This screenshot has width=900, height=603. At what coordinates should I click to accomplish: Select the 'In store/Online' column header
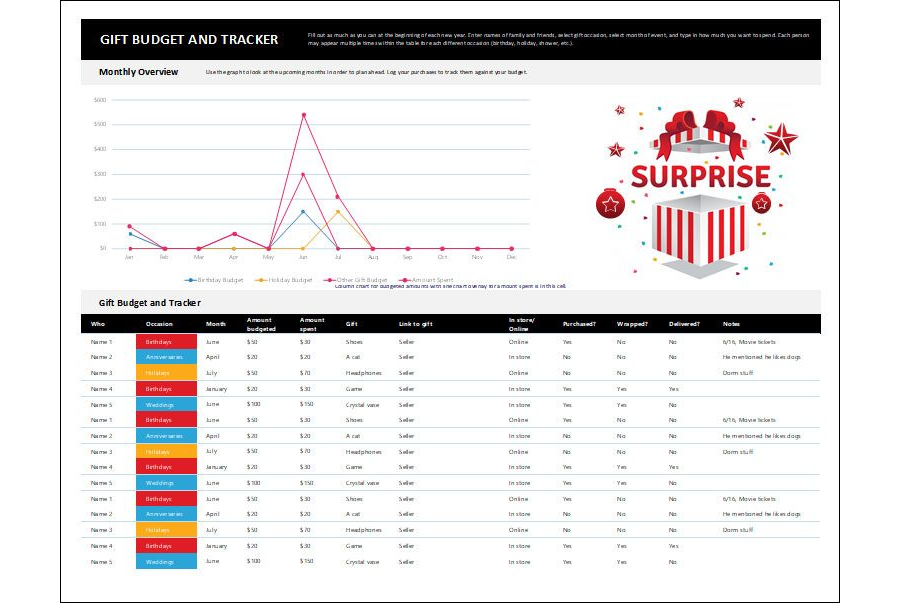521,324
